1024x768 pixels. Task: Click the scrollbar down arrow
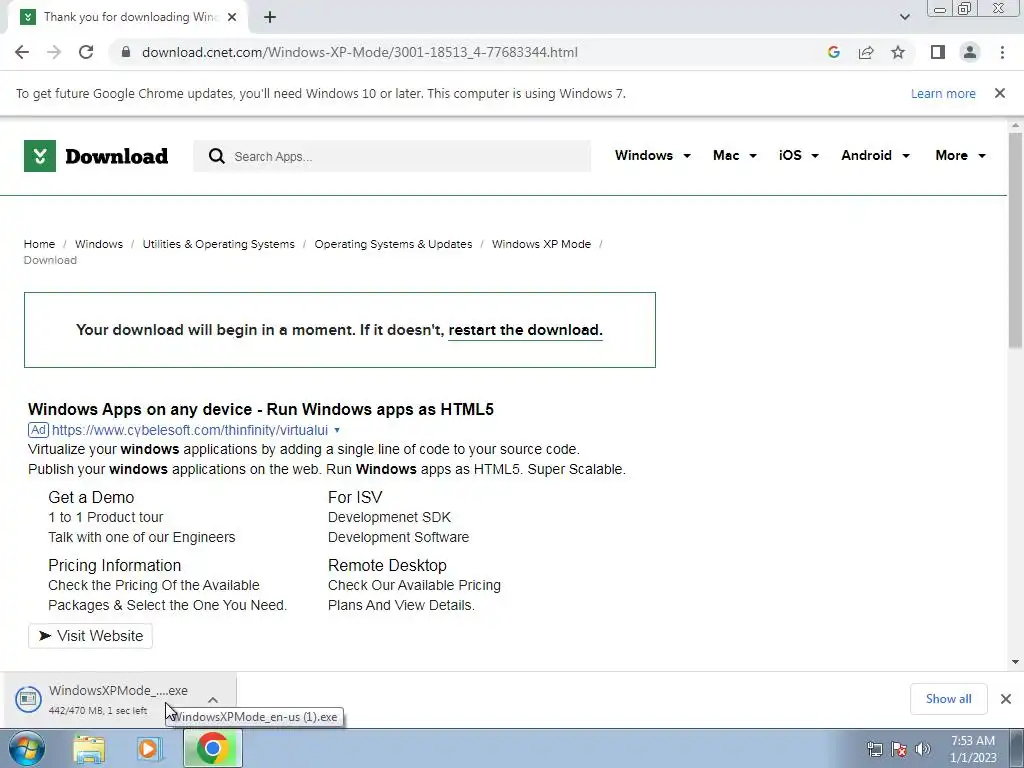[1015, 662]
